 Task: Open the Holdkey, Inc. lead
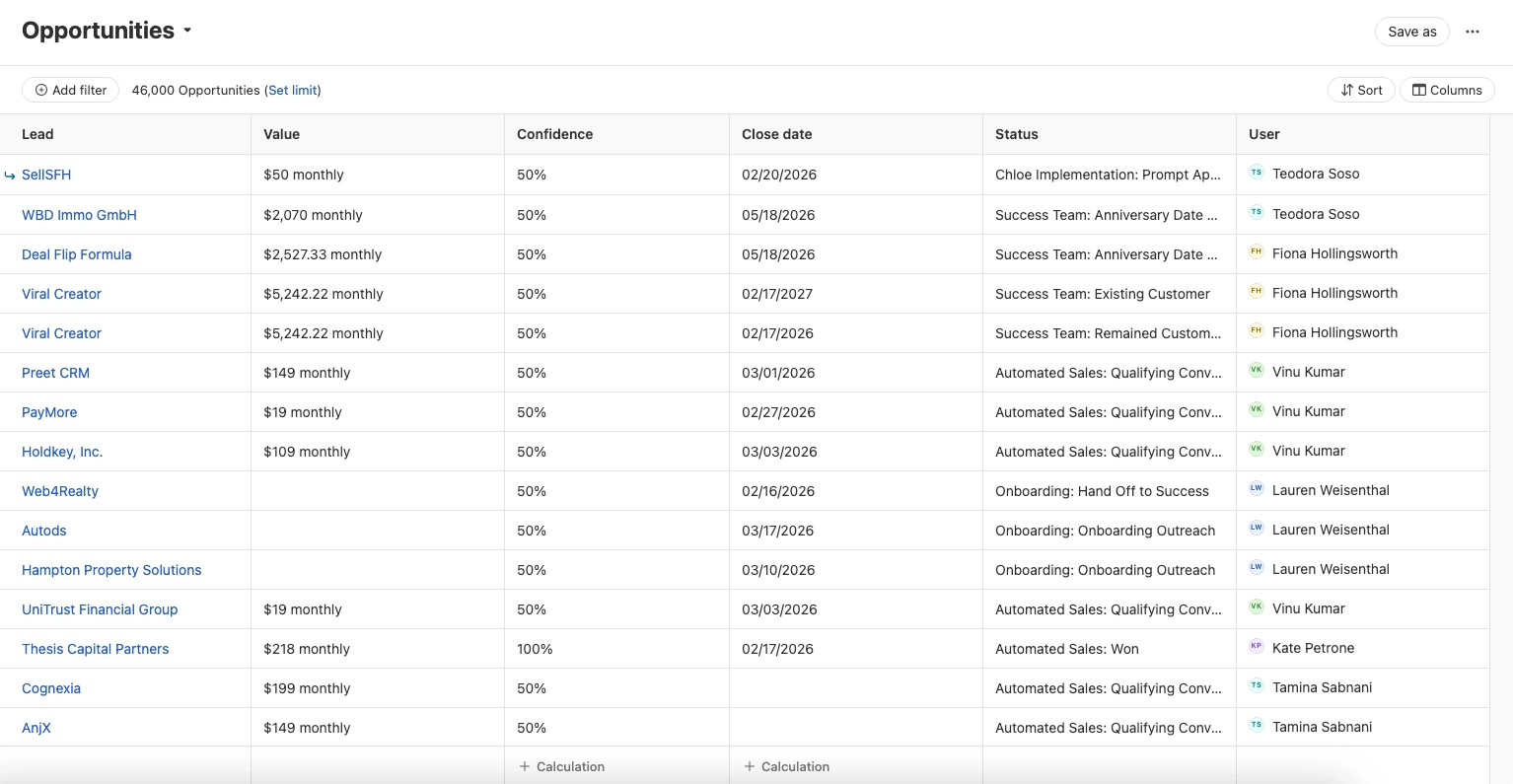[62, 452]
